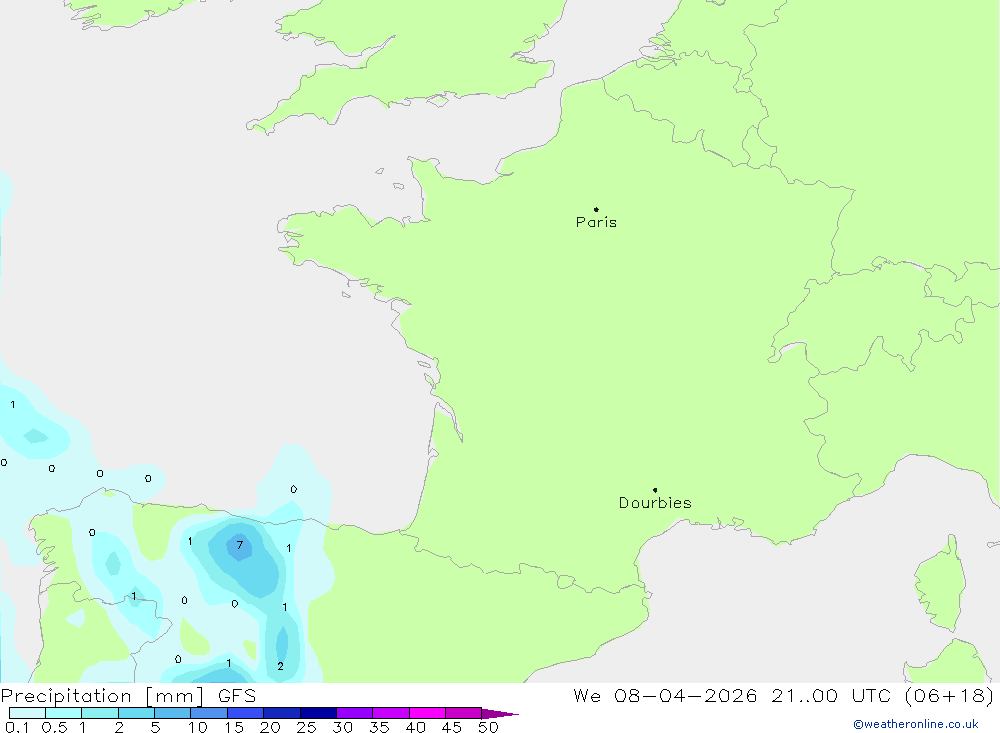Click the Paris city label

click(x=596, y=222)
